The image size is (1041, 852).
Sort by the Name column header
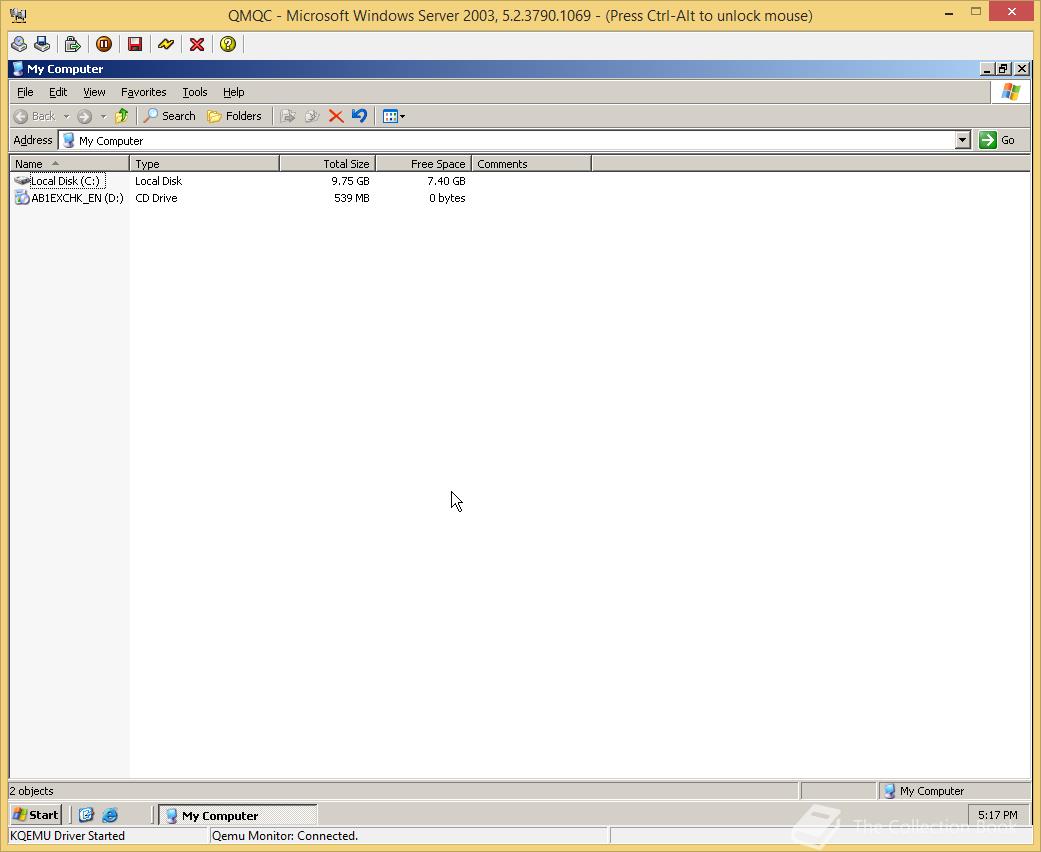[69, 163]
